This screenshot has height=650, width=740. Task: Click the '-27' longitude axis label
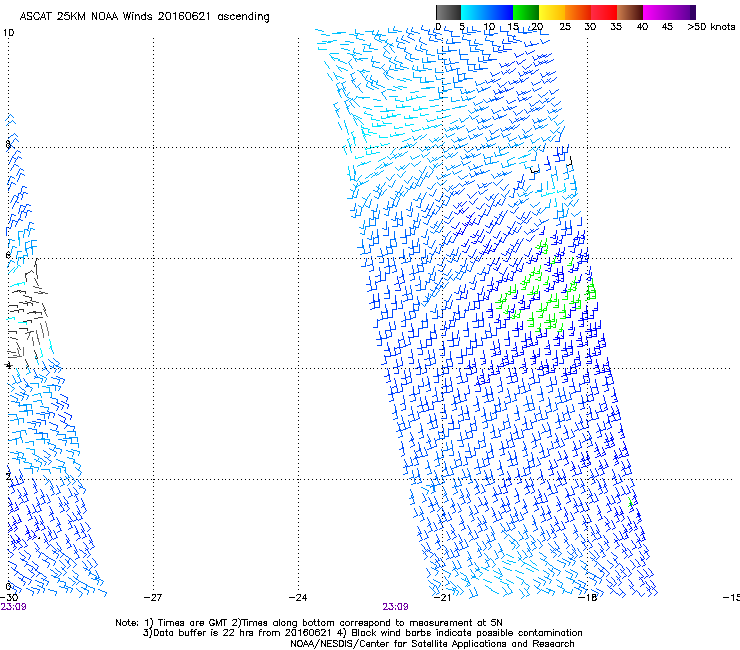pyautogui.click(x=153, y=598)
